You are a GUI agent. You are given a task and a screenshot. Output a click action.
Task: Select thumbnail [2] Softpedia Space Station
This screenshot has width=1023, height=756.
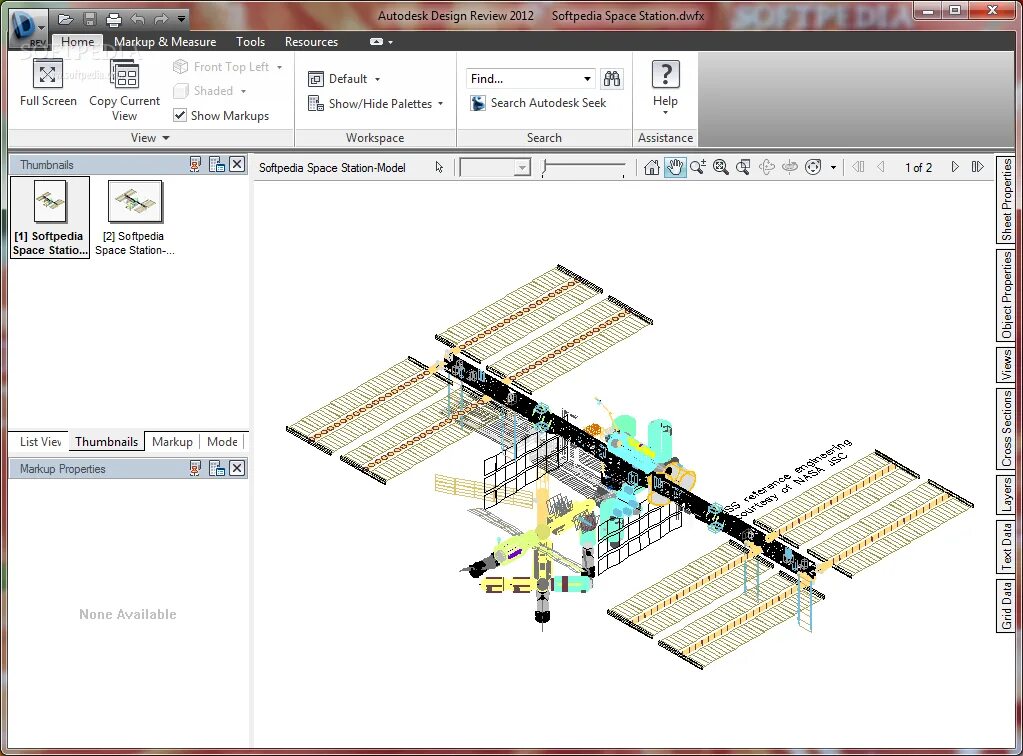pos(134,218)
